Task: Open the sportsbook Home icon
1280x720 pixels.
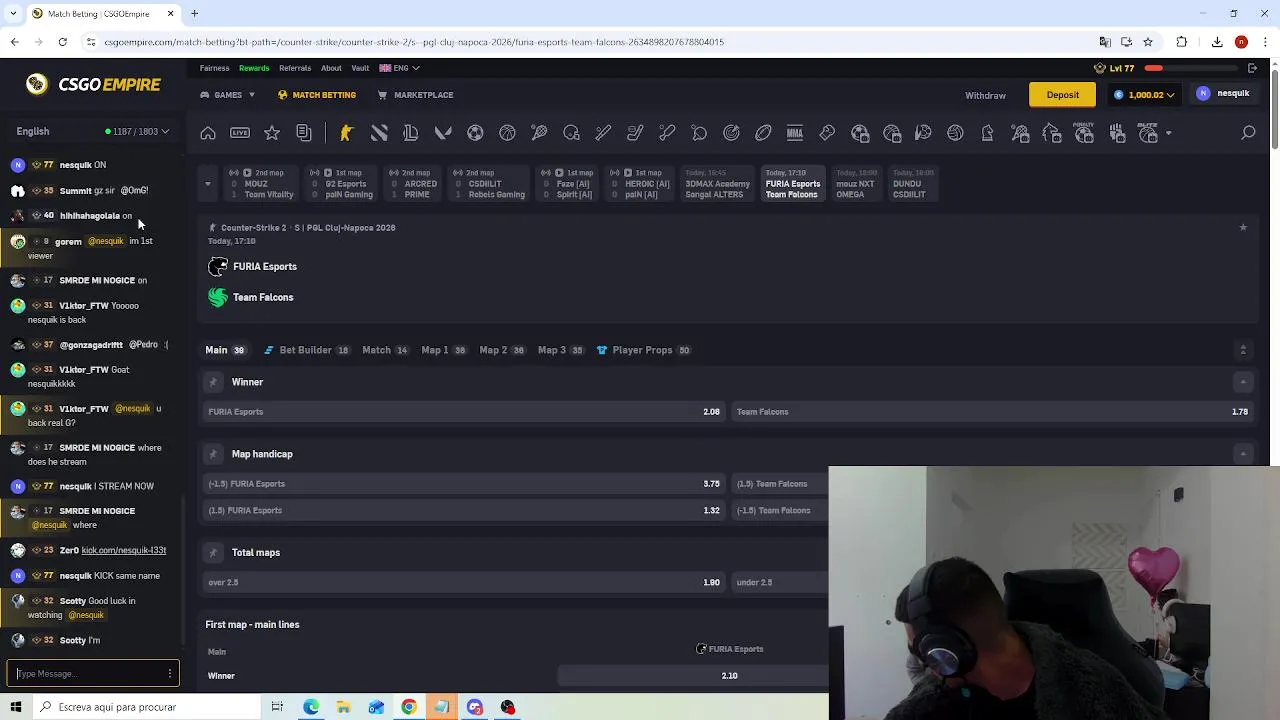Action: click(208, 133)
